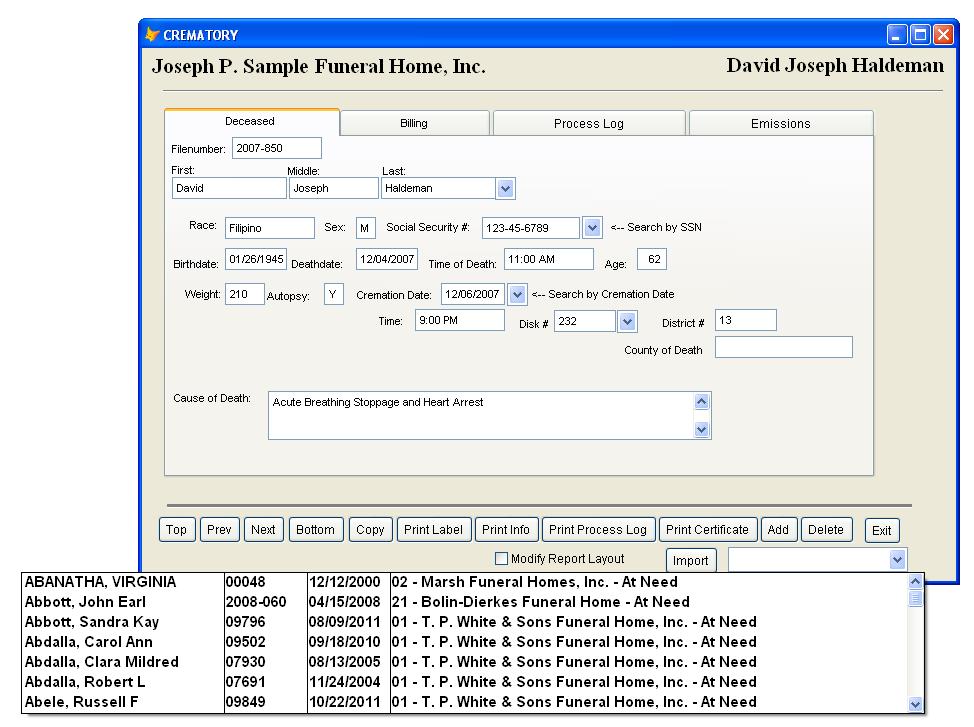Select Abbott, Sandra Kay record

point(465,622)
